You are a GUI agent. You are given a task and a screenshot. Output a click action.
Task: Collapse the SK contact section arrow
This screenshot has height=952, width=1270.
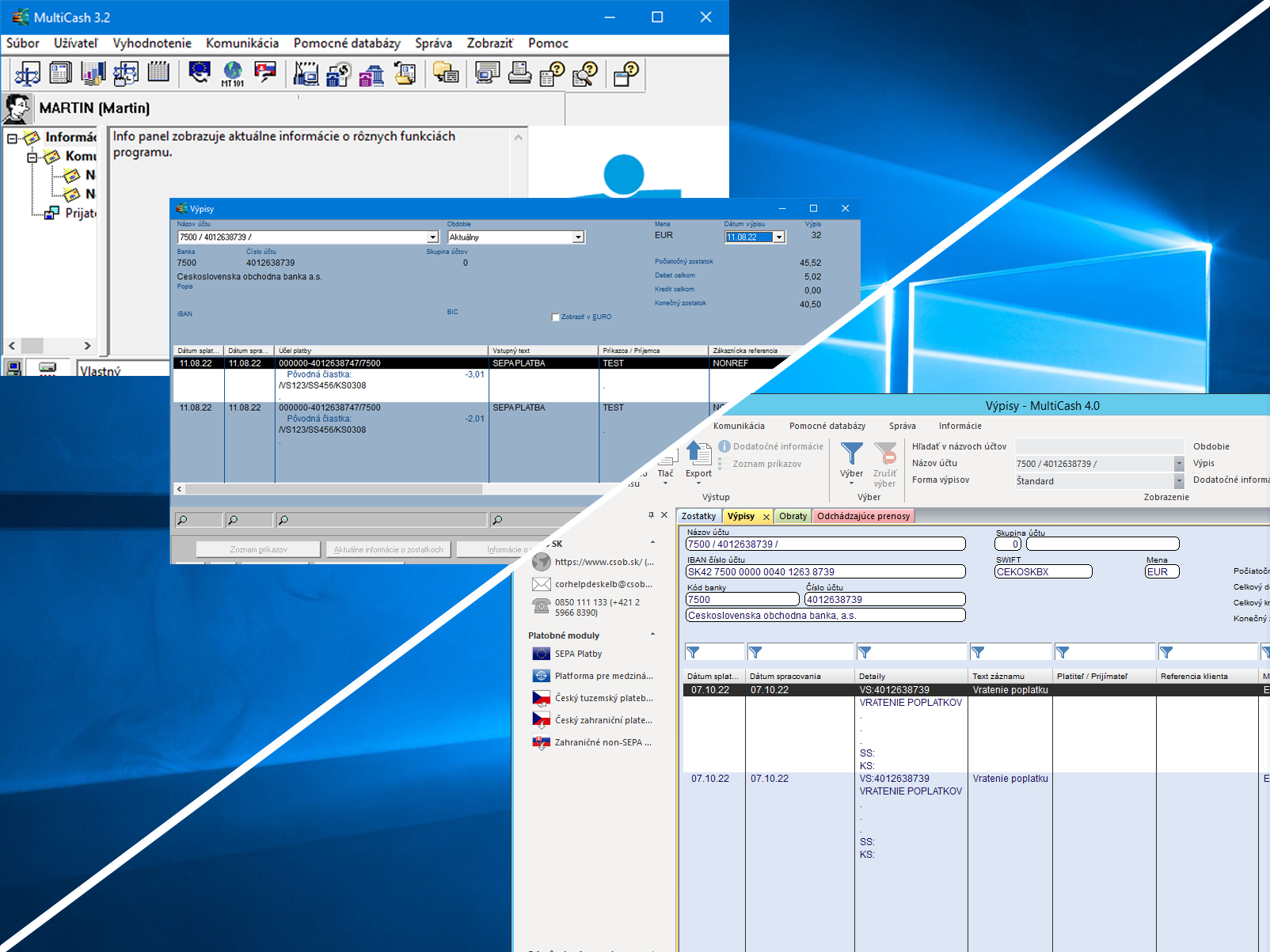[x=652, y=543]
